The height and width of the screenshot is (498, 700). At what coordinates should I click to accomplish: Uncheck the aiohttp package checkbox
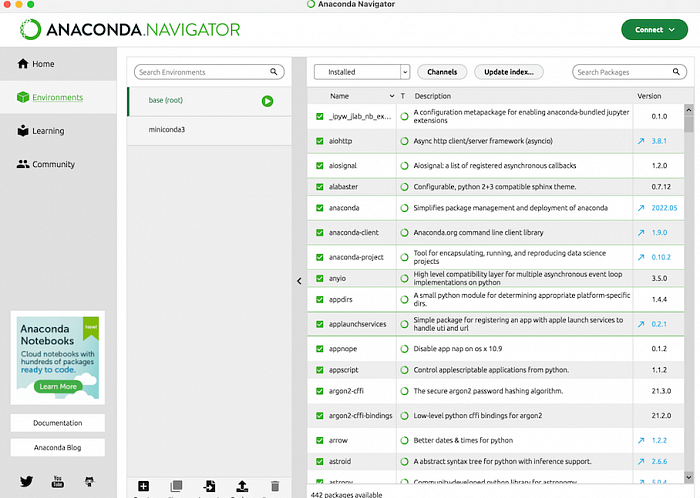320,141
